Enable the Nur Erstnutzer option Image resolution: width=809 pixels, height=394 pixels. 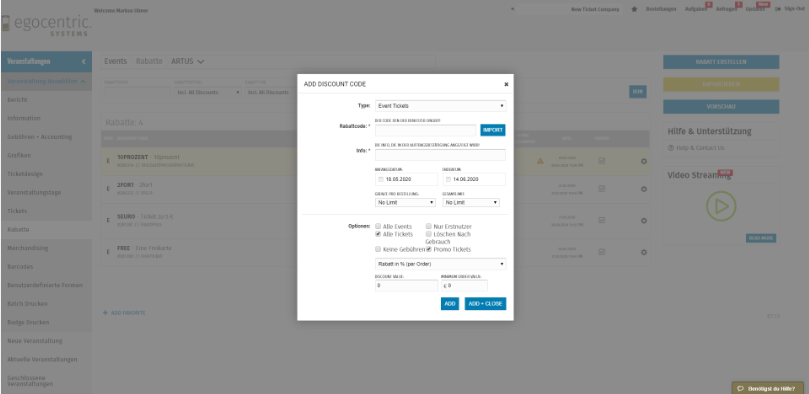tap(429, 226)
